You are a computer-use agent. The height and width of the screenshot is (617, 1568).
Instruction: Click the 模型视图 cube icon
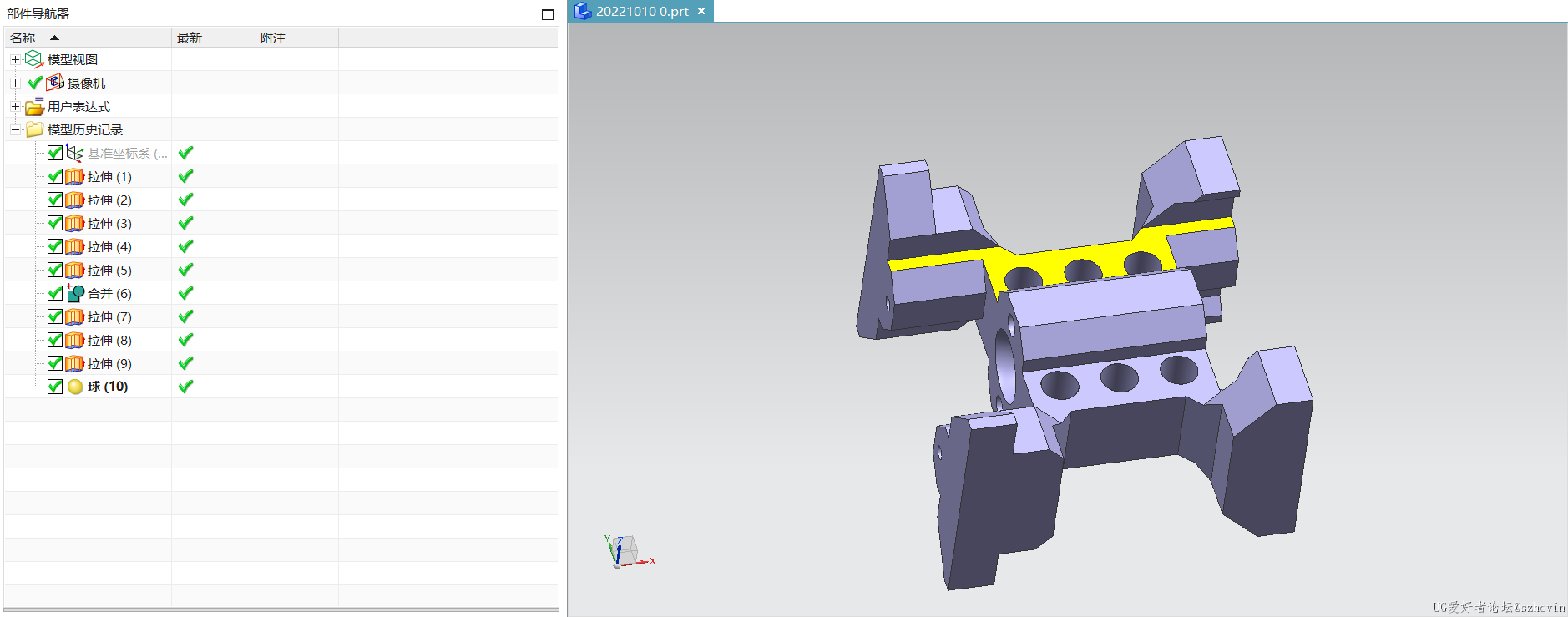(x=33, y=59)
